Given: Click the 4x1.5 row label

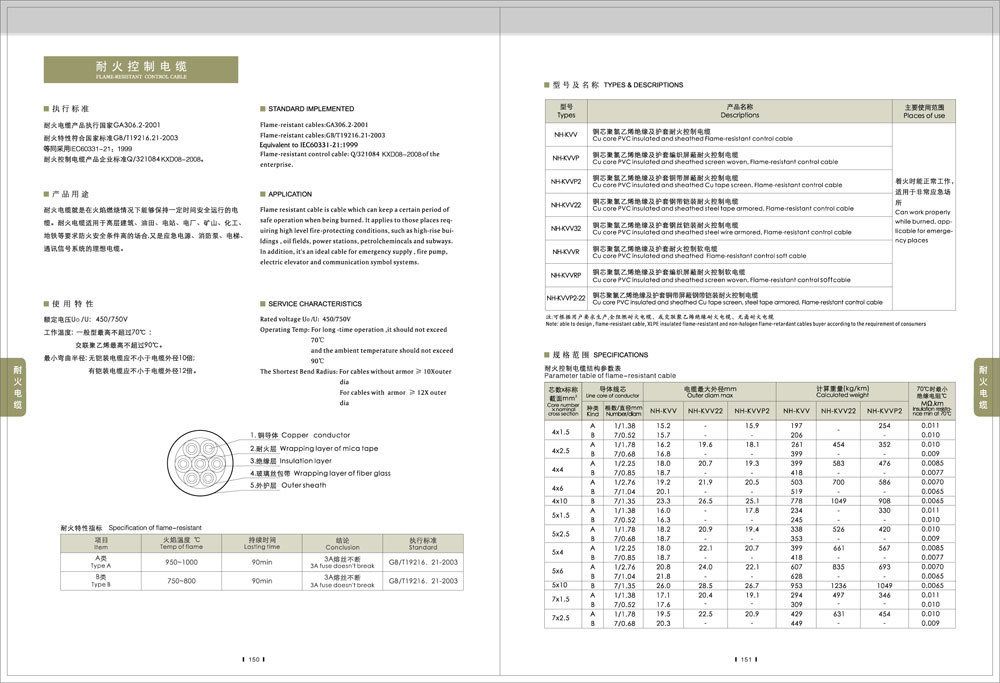Looking at the screenshot, I should [x=561, y=432].
